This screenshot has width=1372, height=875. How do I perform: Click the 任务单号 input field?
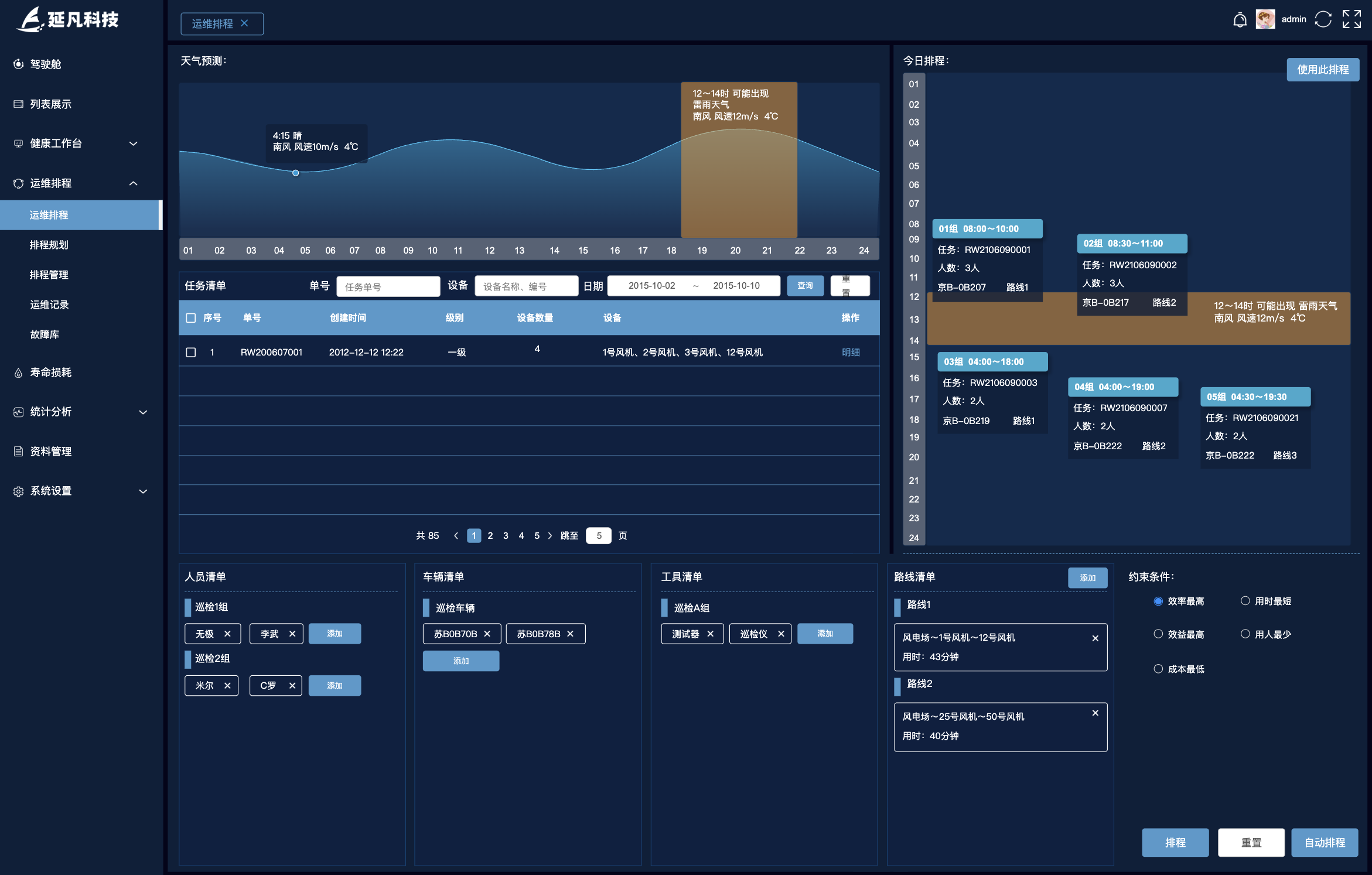[388, 286]
